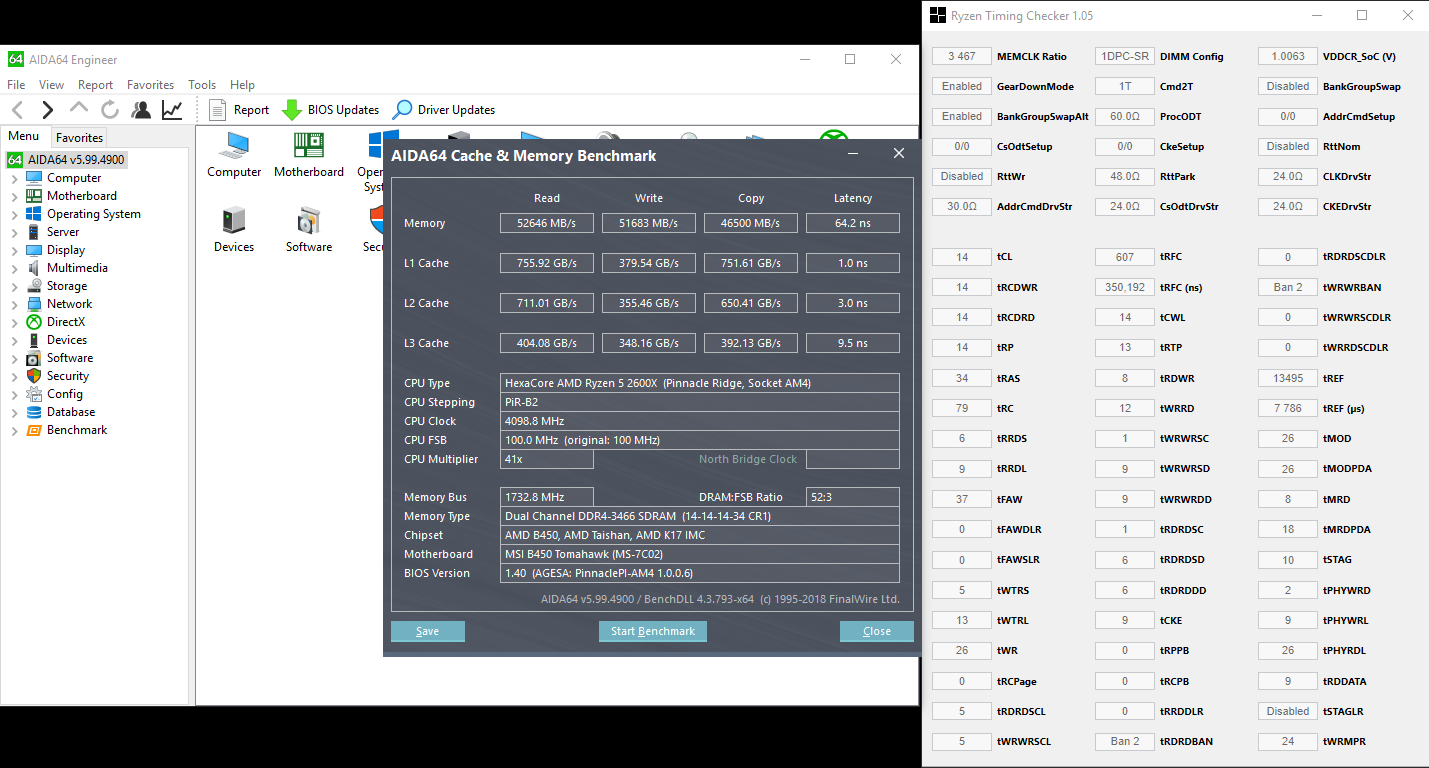
Task: Open the File menu
Action: (16, 85)
